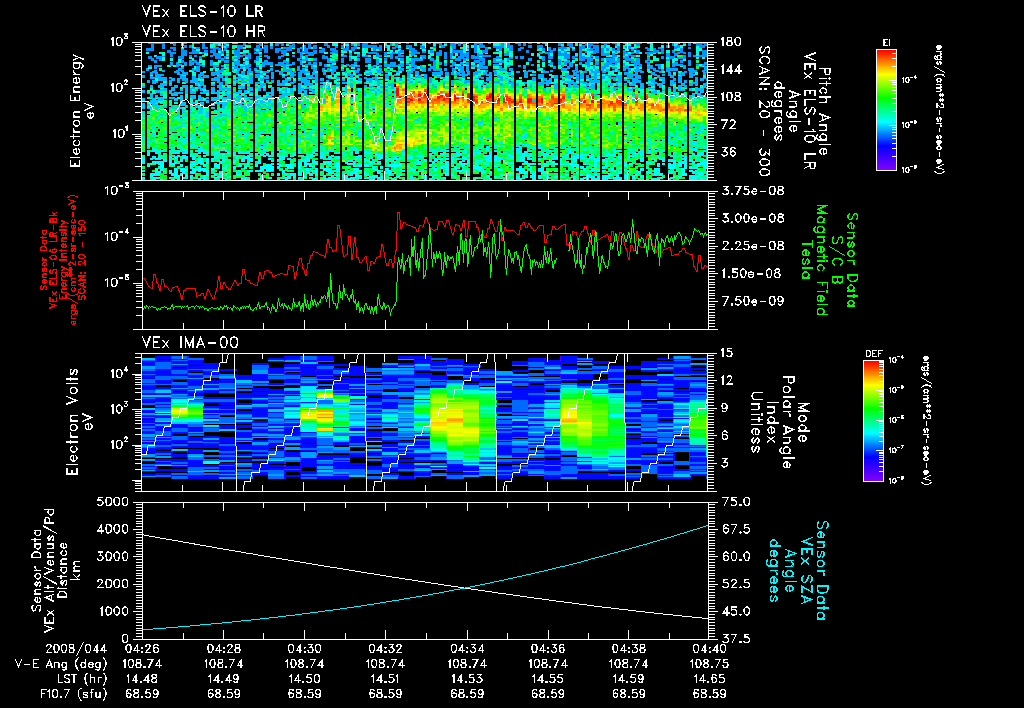Click the EI color scale bar
The image size is (1024, 708).
886,109
